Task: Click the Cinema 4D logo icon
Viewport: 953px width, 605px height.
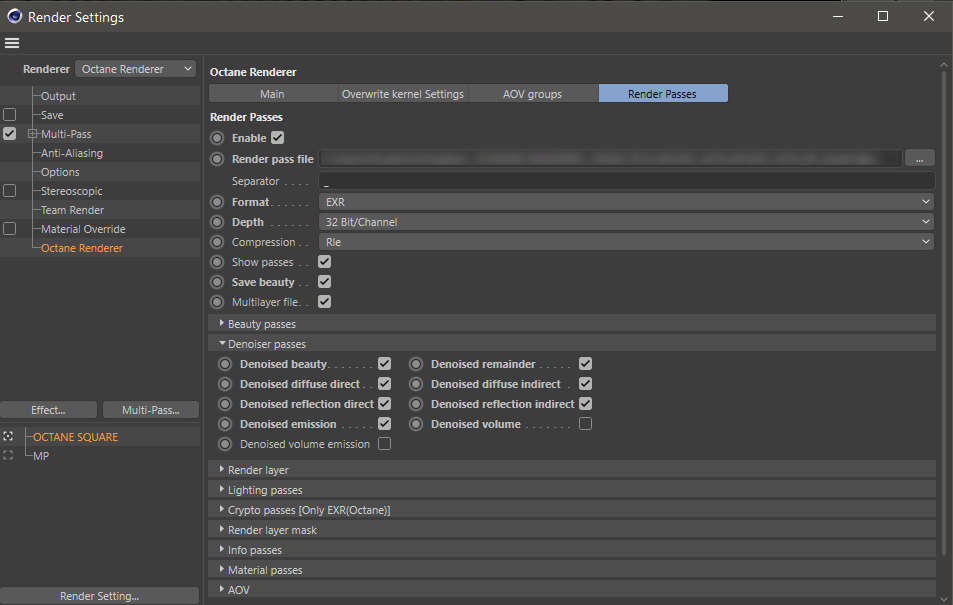Action: pyautogui.click(x=13, y=17)
